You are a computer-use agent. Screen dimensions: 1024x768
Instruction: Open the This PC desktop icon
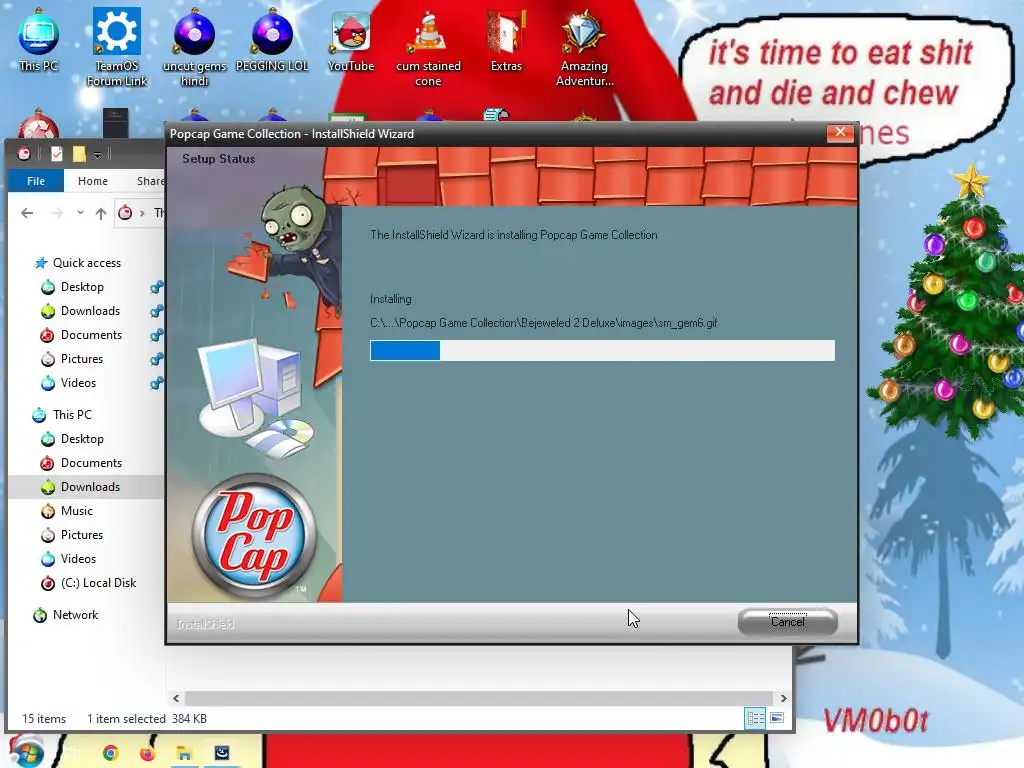click(x=39, y=40)
